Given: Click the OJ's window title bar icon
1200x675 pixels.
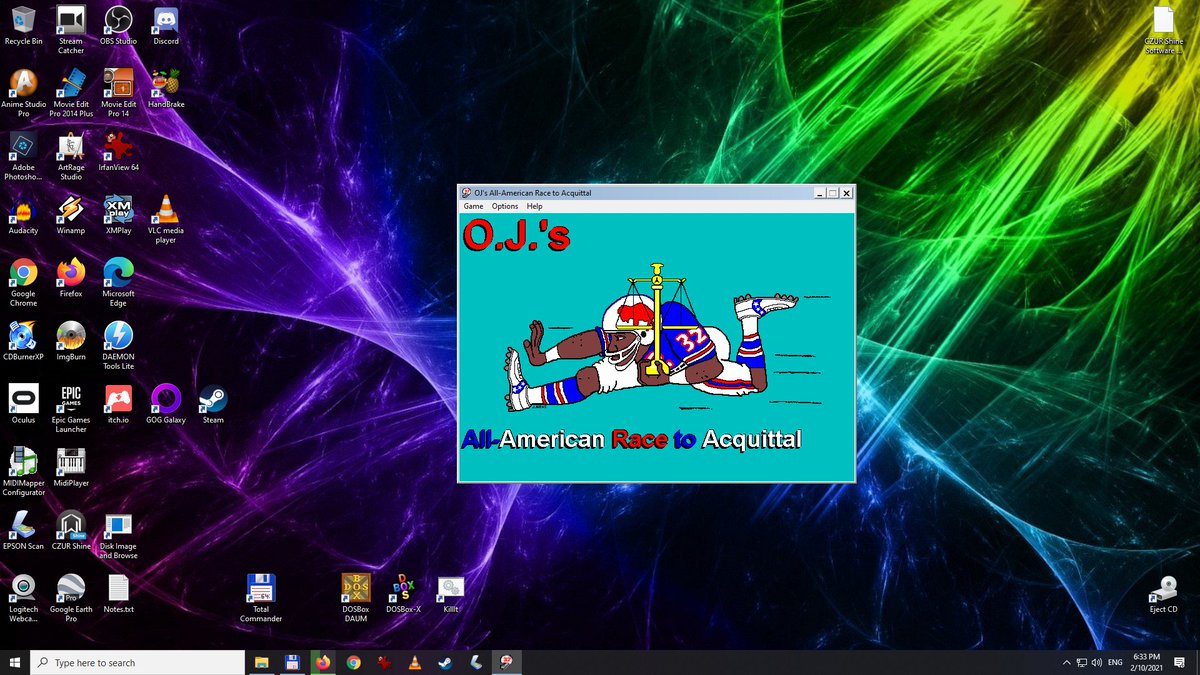Looking at the screenshot, I should [x=466, y=192].
